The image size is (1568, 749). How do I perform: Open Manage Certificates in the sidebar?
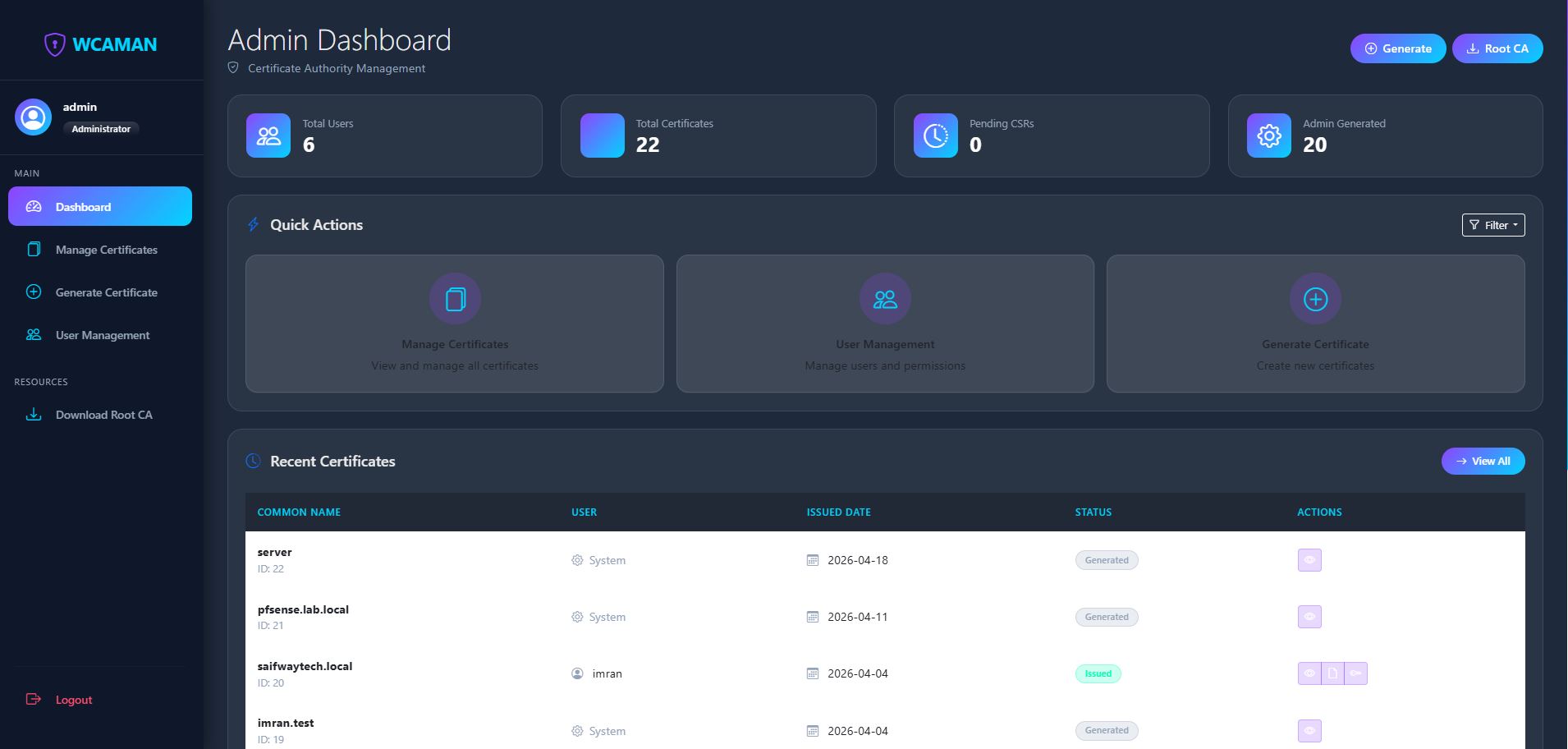(x=100, y=249)
